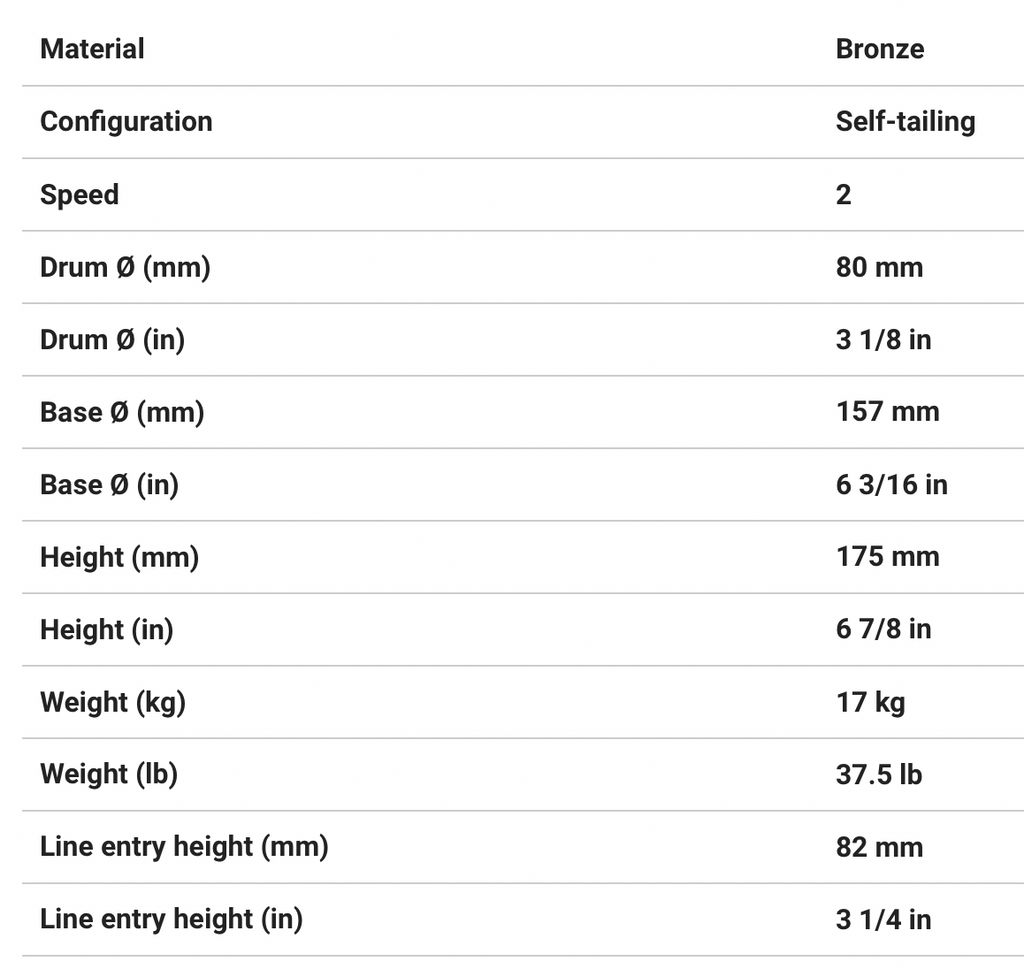This screenshot has height=969, width=1024.
Task: Click the Weight (kg) label
Action: click(113, 702)
